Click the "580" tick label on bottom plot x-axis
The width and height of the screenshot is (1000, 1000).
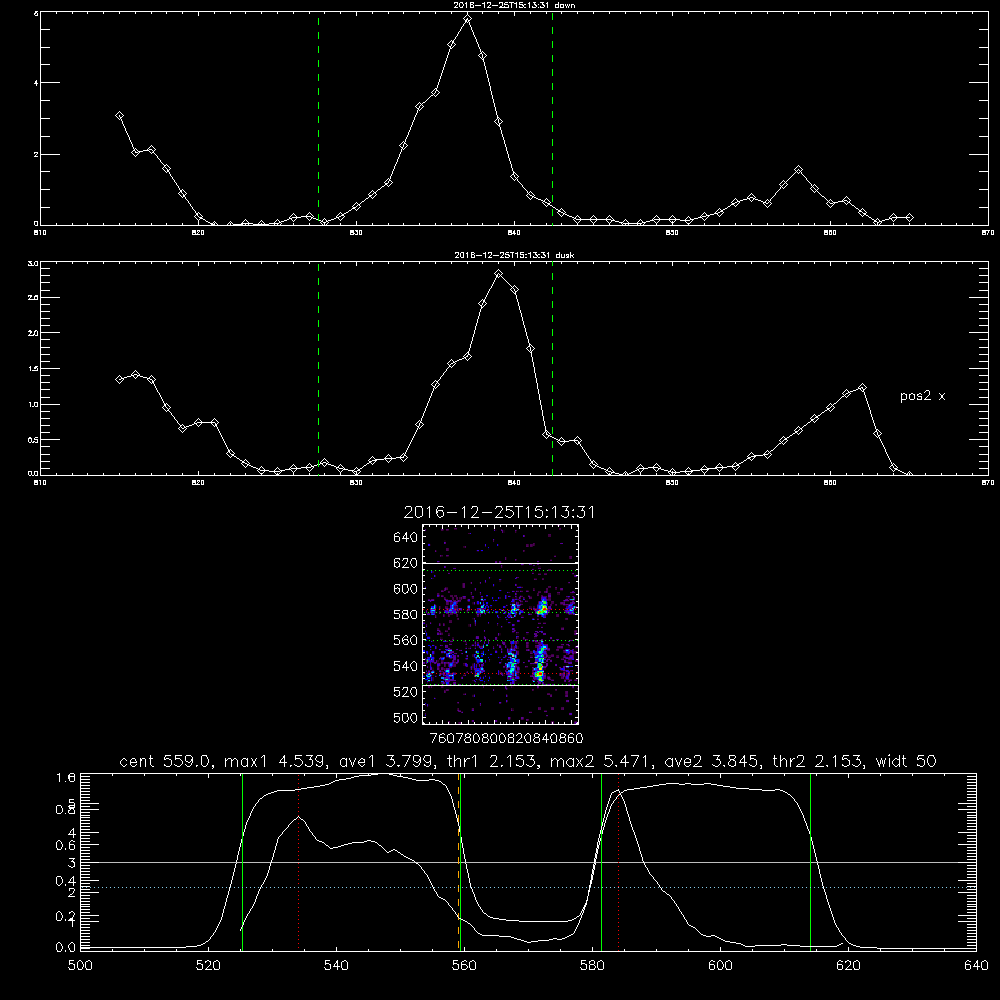pyautogui.click(x=592, y=966)
